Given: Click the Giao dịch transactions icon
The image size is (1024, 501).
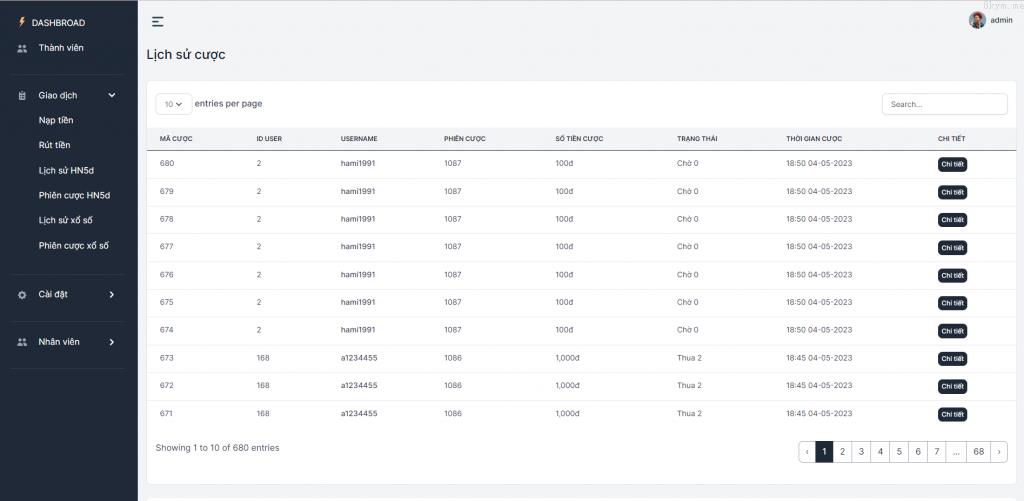Looking at the screenshot, I should pos(22,96).
